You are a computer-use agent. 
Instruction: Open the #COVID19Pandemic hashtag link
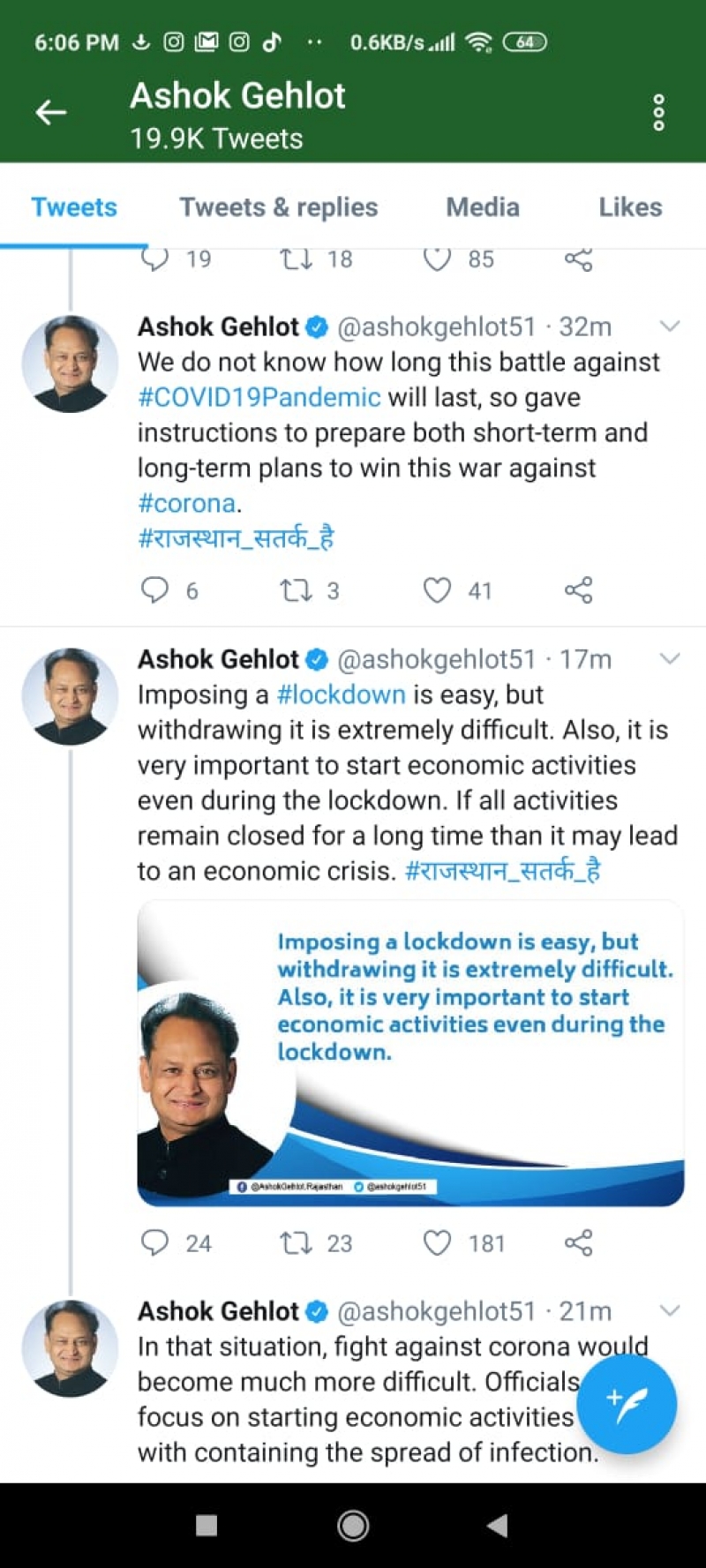259,397
